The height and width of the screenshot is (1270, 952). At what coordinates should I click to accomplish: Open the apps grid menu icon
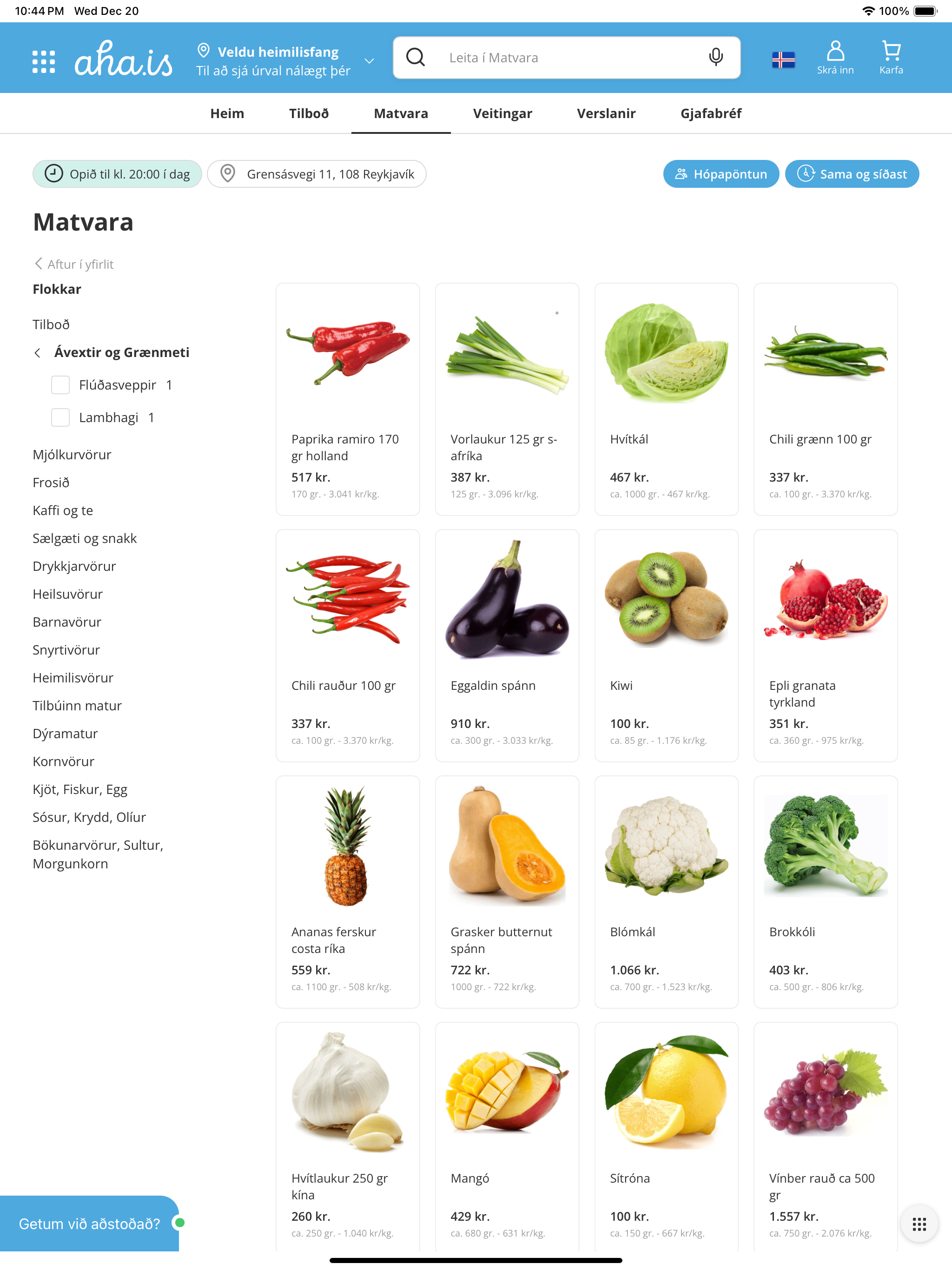point(44,61)
